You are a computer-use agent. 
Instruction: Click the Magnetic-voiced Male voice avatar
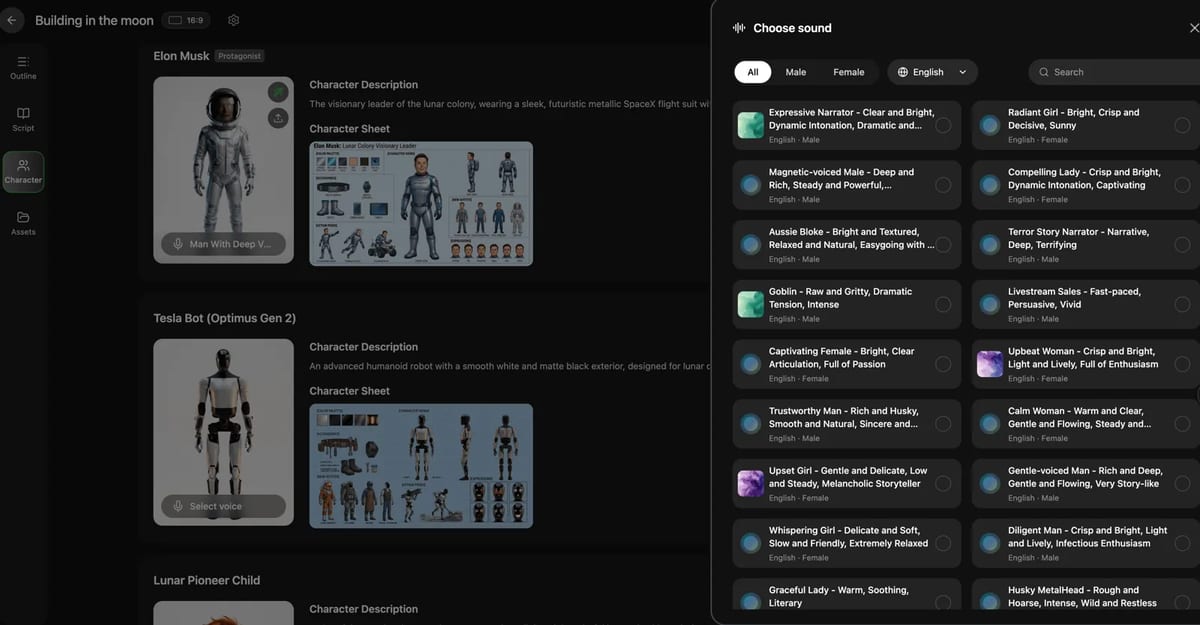point(751,185)
